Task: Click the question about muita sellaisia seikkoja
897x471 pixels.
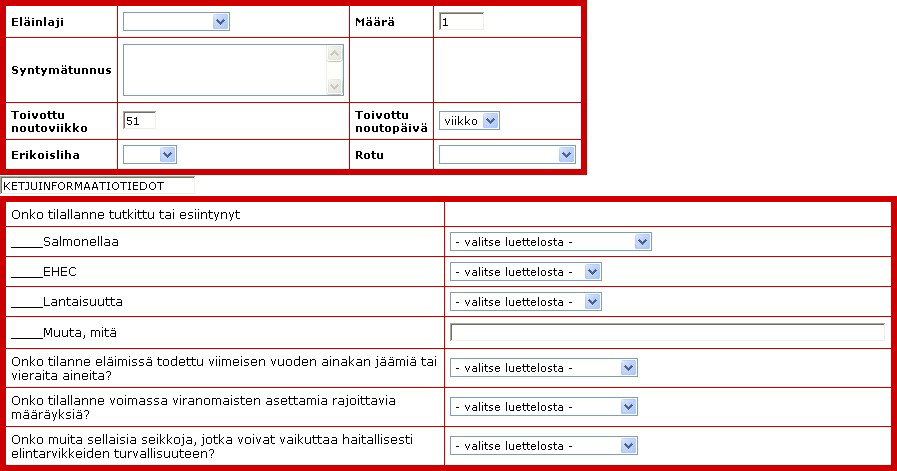Action: click(x=212, y=446)
